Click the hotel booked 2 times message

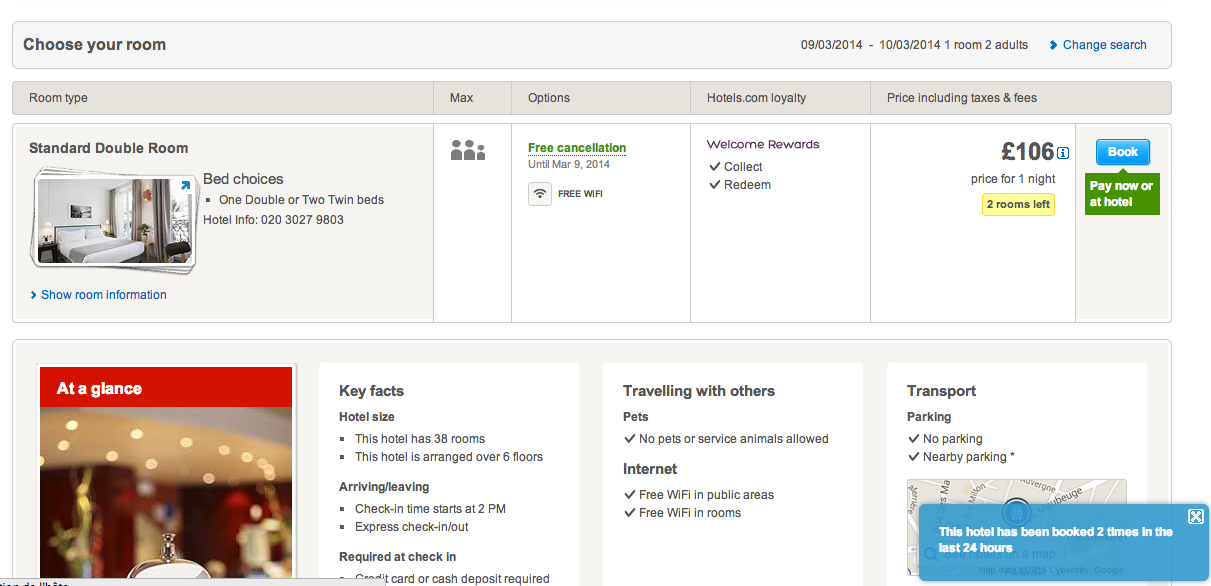point(1056,540)
